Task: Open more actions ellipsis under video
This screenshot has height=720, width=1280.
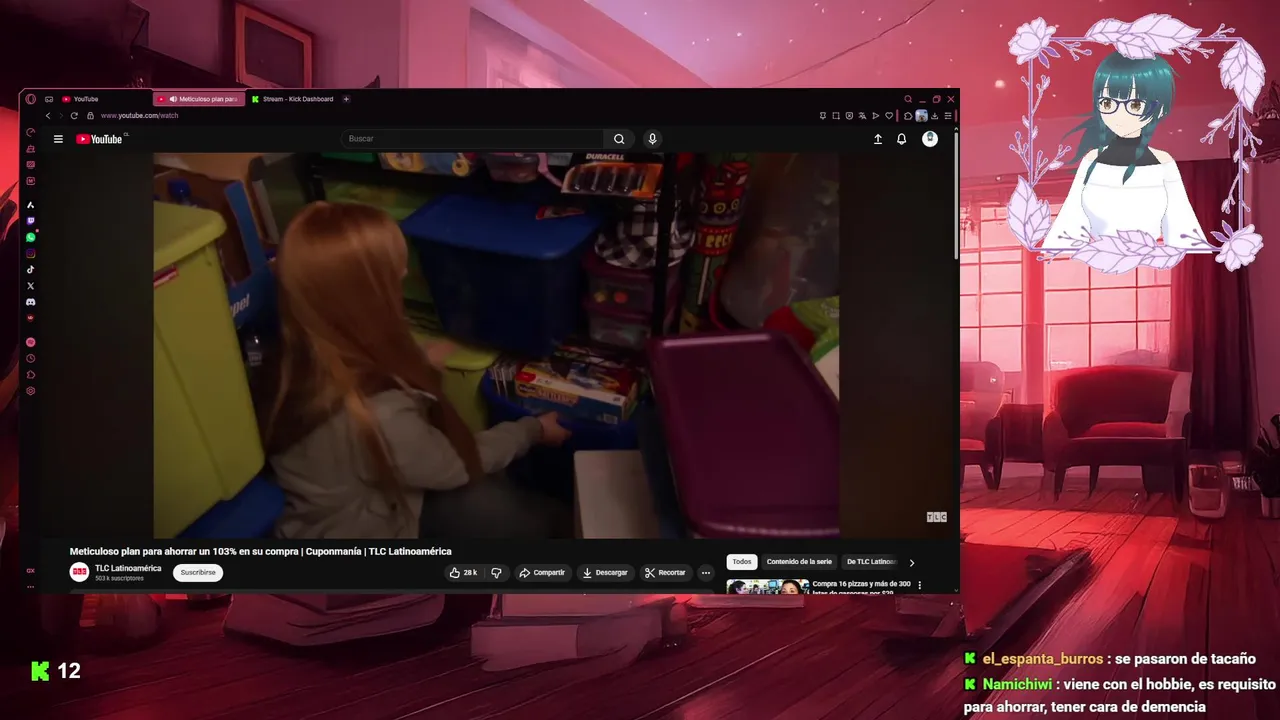Action: [x=705, y=573]
